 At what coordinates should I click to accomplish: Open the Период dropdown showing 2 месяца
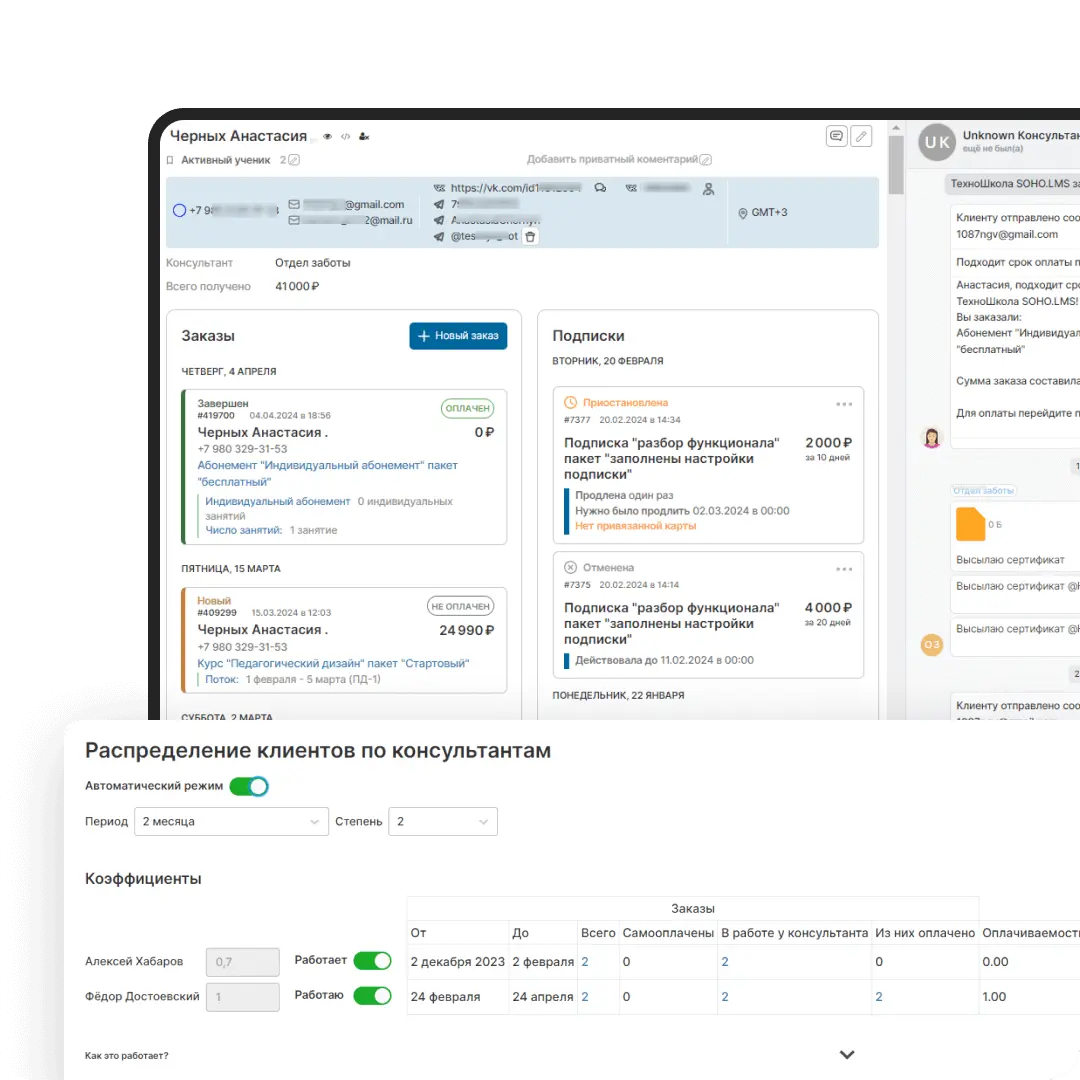tap(231, 822)
